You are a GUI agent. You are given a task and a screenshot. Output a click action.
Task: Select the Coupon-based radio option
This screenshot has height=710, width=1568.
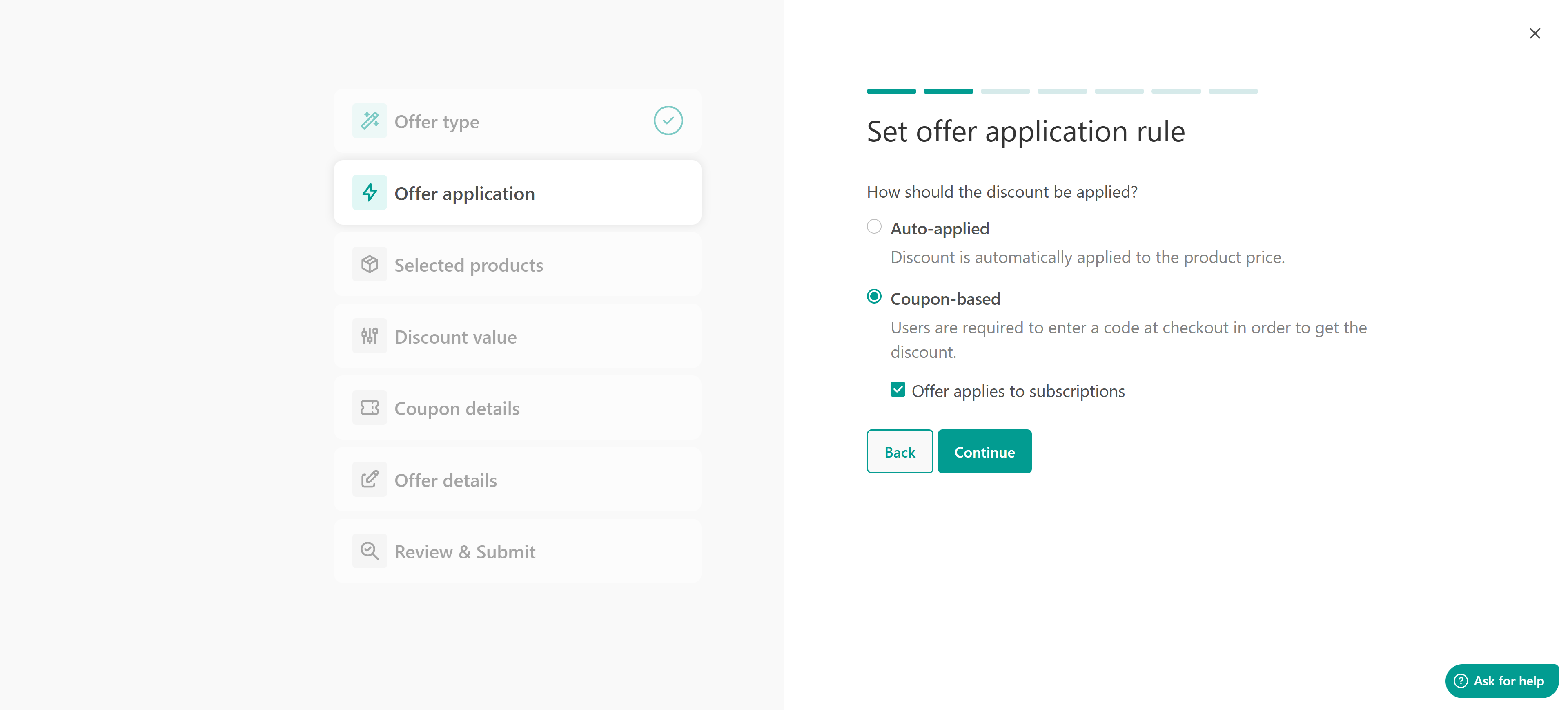874,297
